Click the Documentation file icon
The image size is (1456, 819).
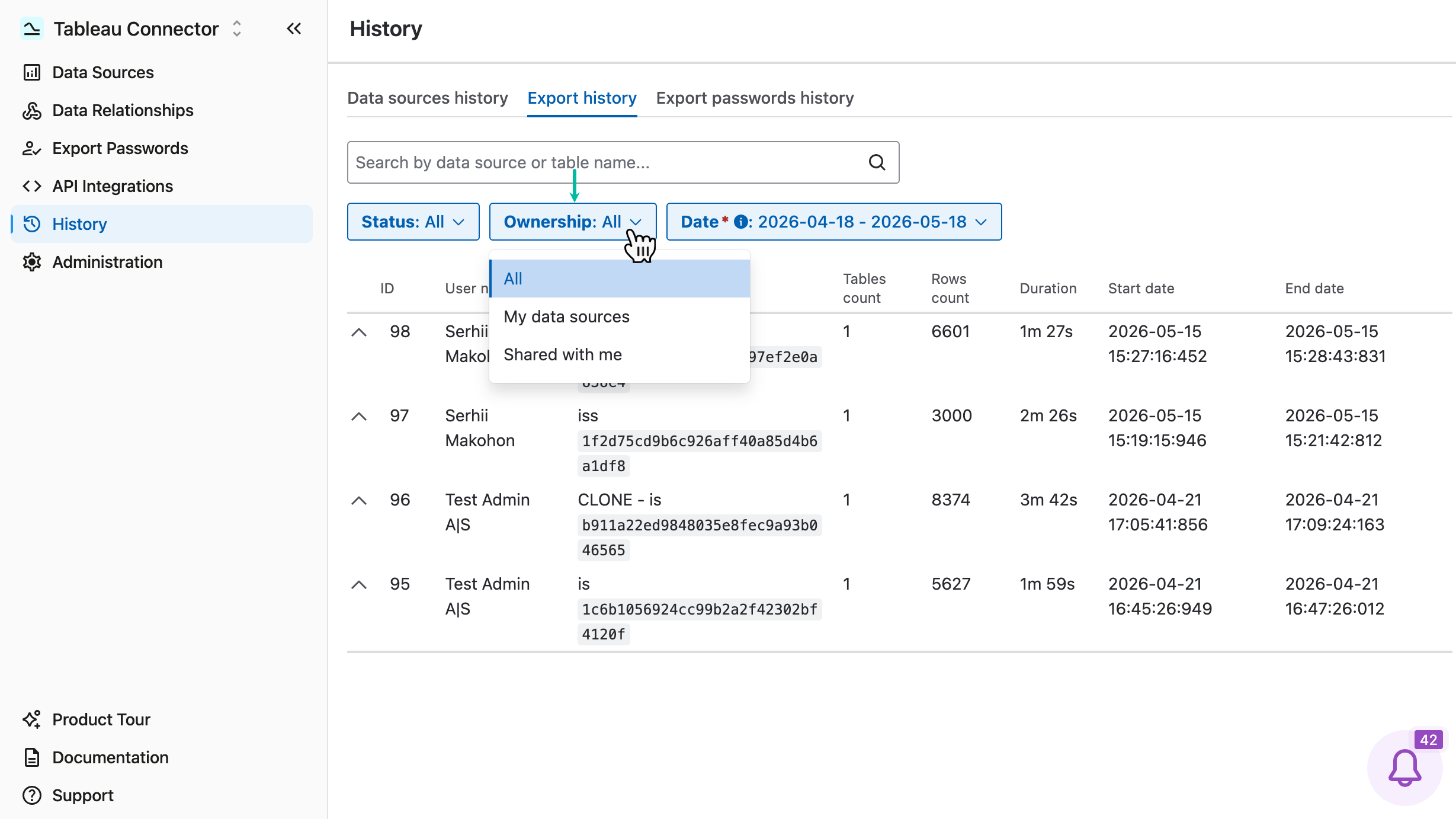point(31,757)
